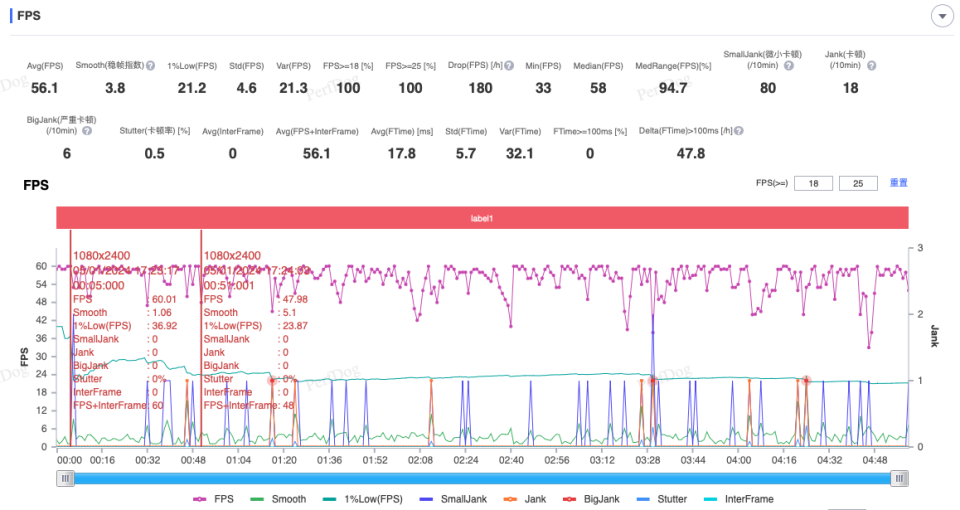Collapse the FPS panel with the dropdown arrow
Image resolution: width=960 pixels, height=510 pixels.
(942, 17)
